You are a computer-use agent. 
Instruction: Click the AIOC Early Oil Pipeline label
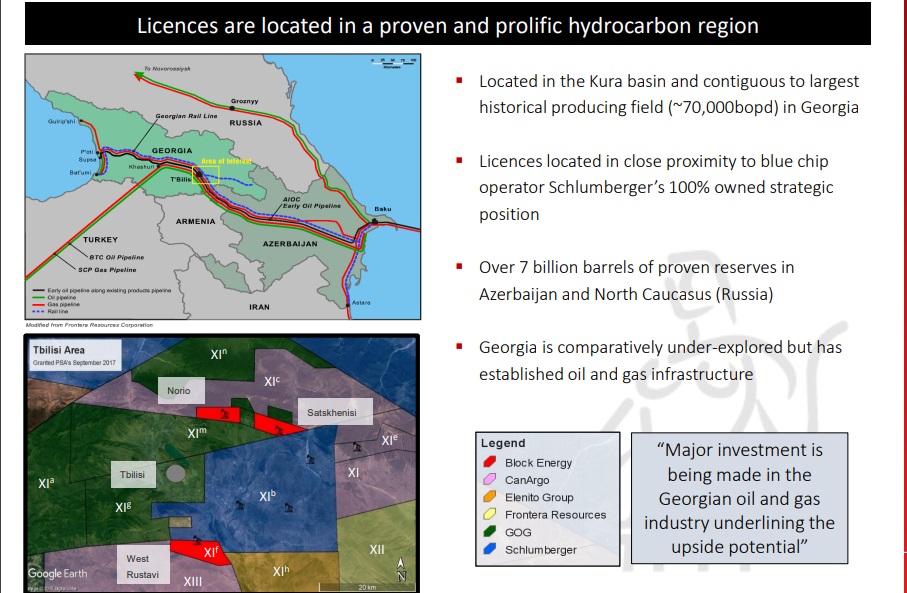coord(311,202)
